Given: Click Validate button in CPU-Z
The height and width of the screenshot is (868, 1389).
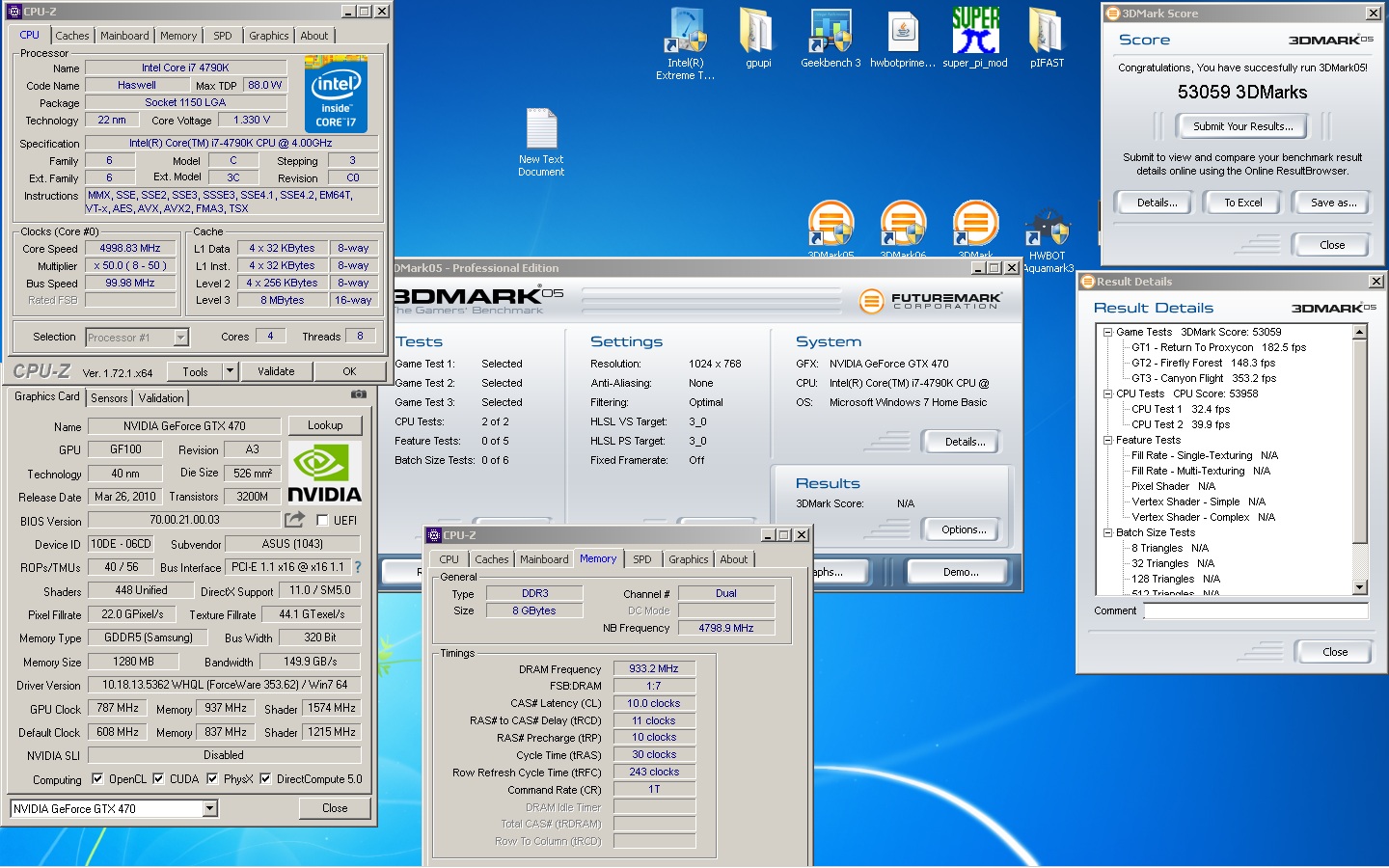Looking at the screenshot, I should [x=276, y=371].
